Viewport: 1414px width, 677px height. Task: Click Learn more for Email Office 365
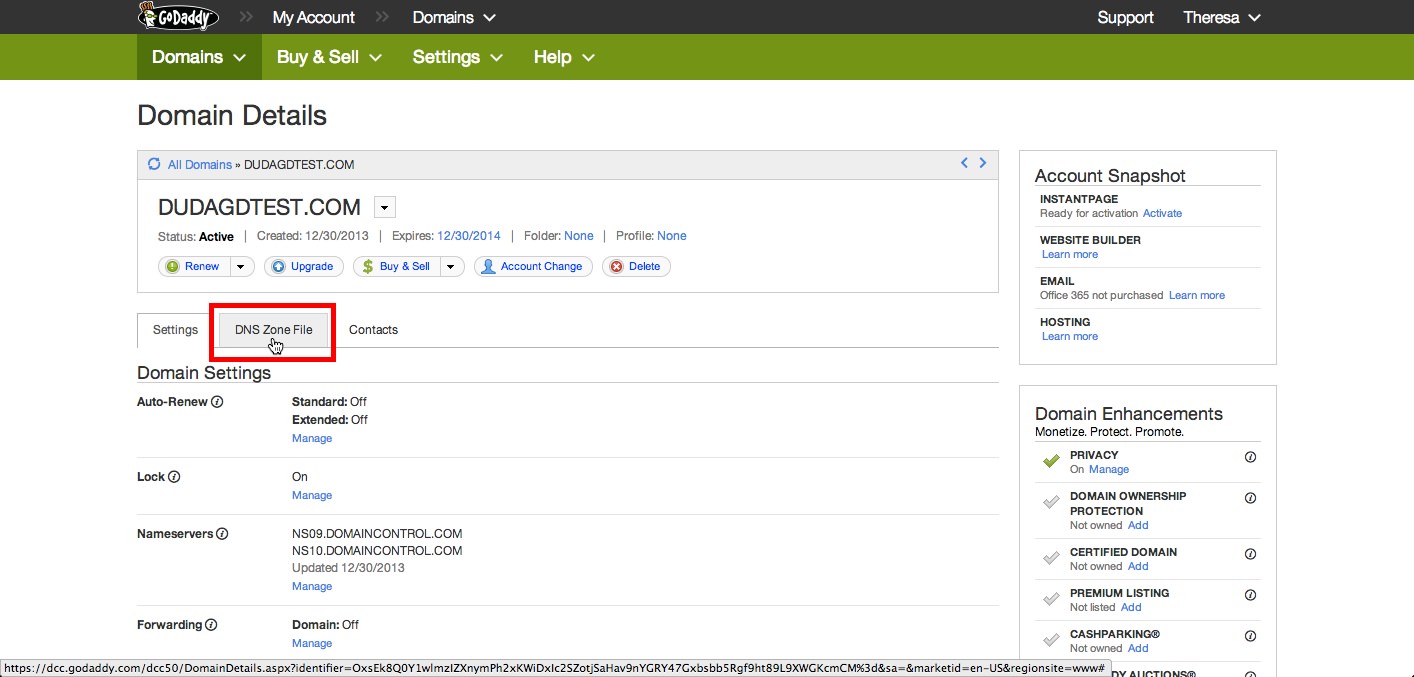(1197, 295)
